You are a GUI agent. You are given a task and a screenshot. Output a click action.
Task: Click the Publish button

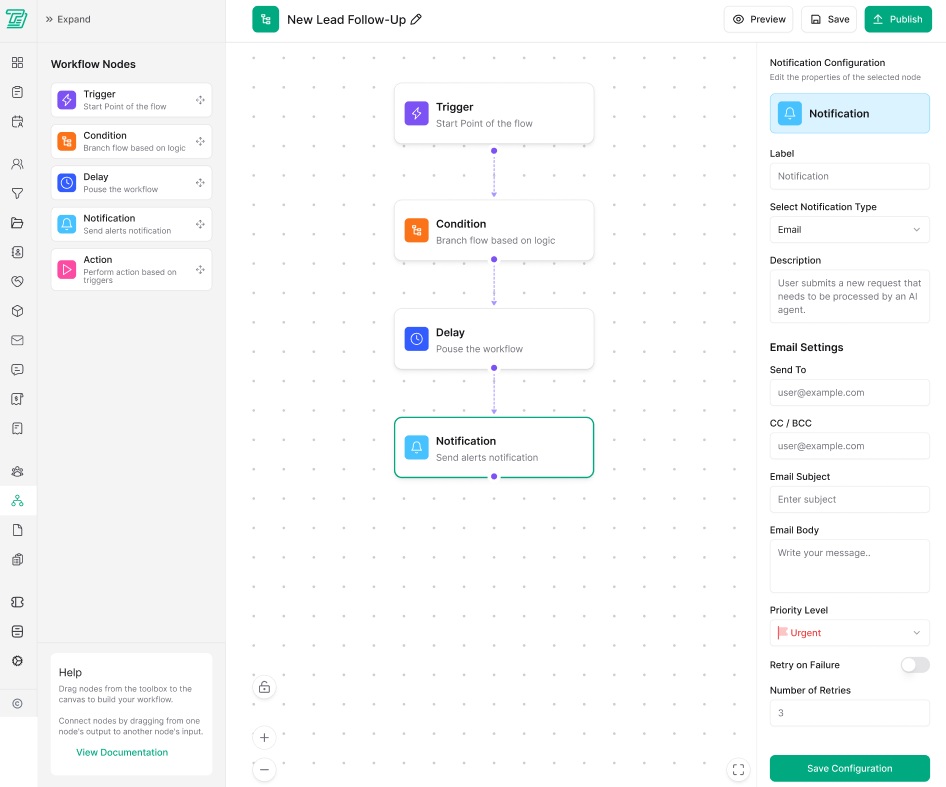[897, 19]
